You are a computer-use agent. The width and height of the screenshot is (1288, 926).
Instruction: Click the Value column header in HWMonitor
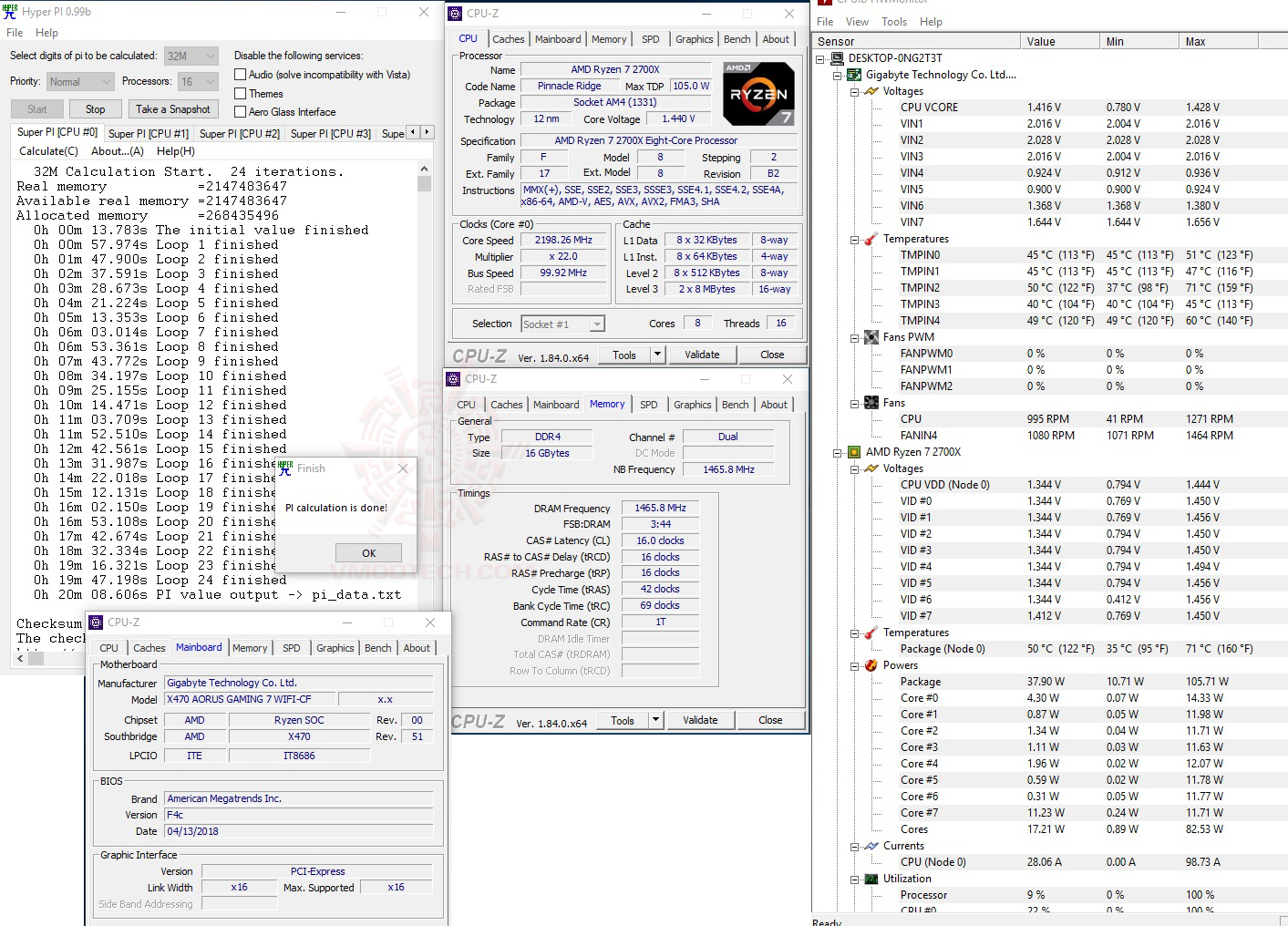coord(1059,41)
